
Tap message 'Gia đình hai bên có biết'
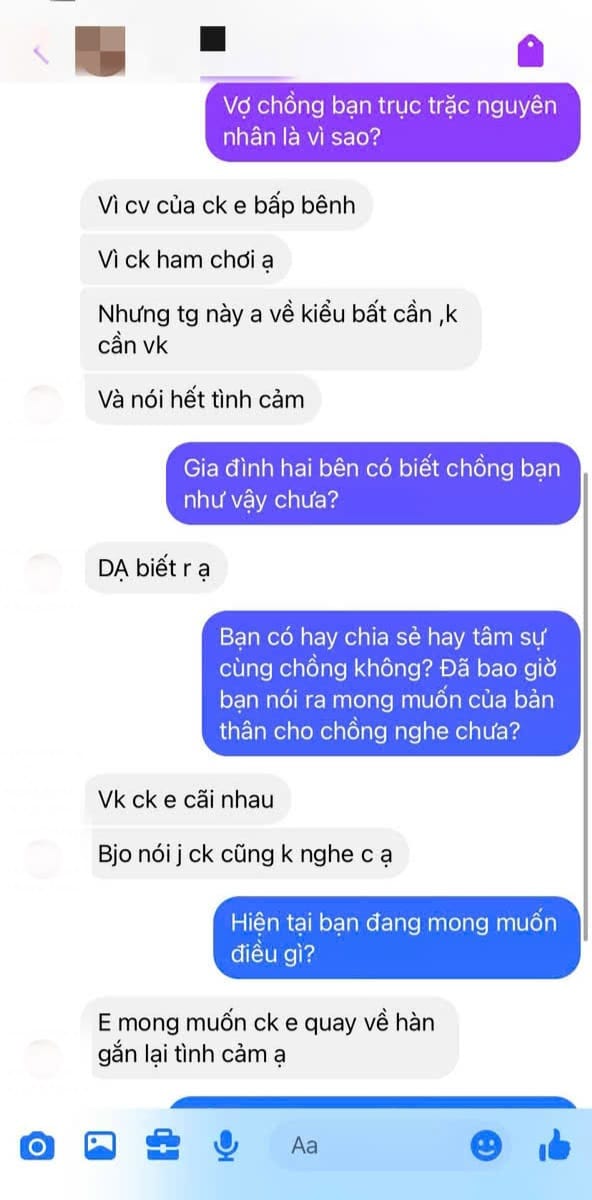click(x=373, y=483)
